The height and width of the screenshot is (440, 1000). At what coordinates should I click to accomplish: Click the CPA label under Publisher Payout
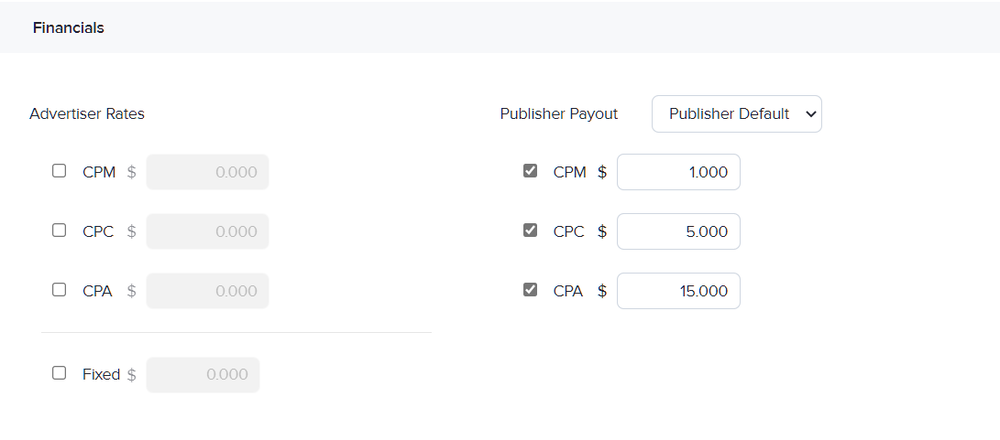point(568,291)
